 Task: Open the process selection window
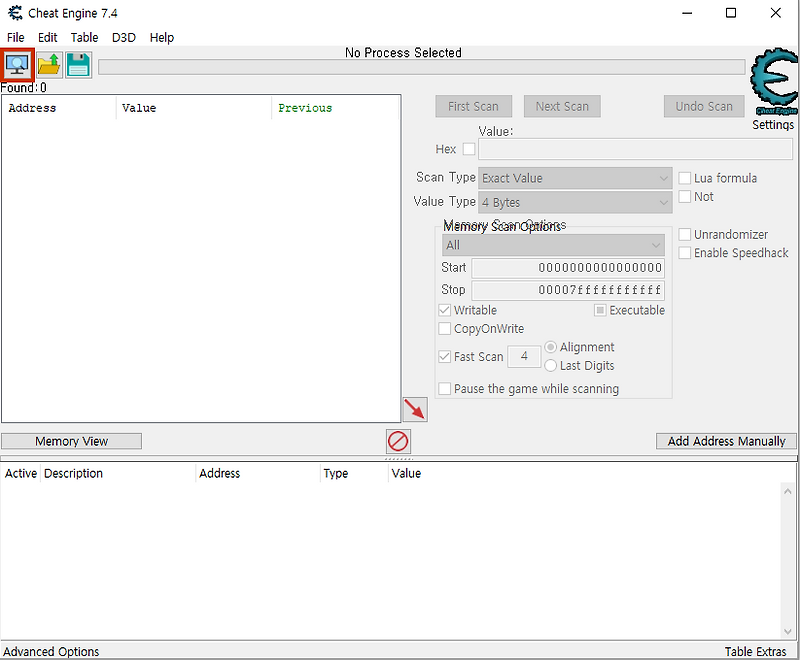[x=17, y=64]
